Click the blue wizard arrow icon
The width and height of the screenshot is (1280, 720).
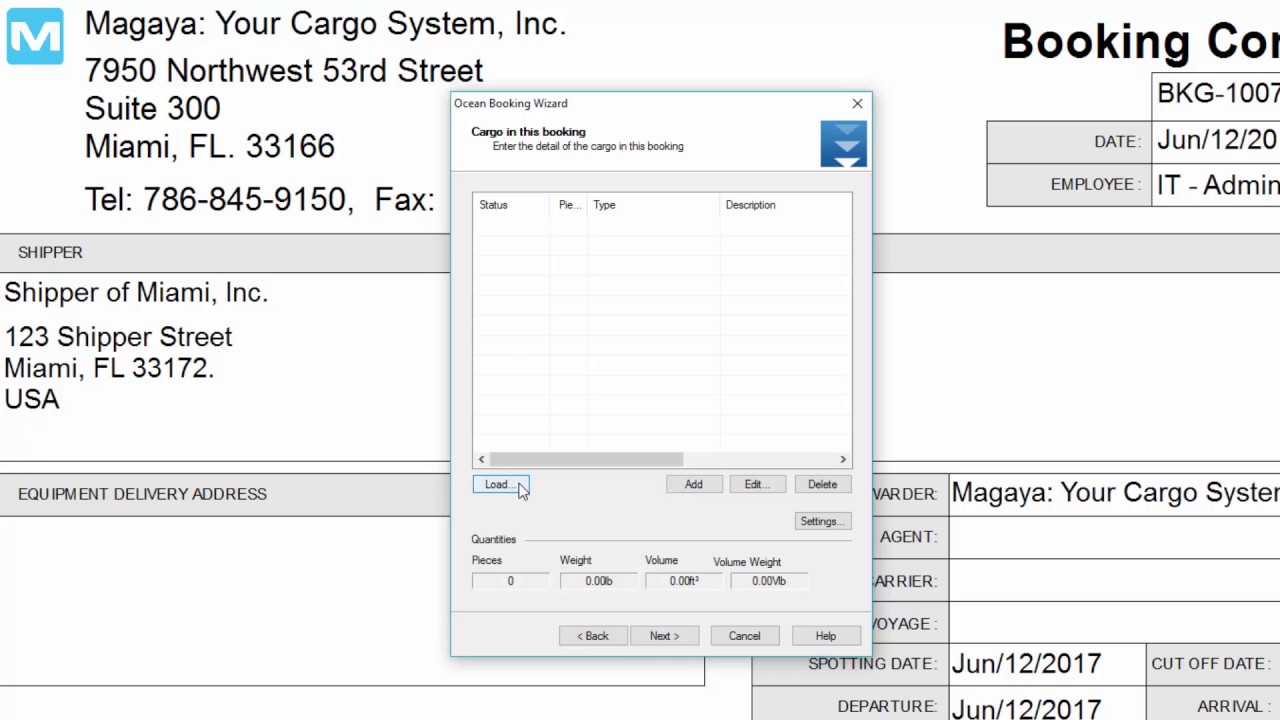843,143
